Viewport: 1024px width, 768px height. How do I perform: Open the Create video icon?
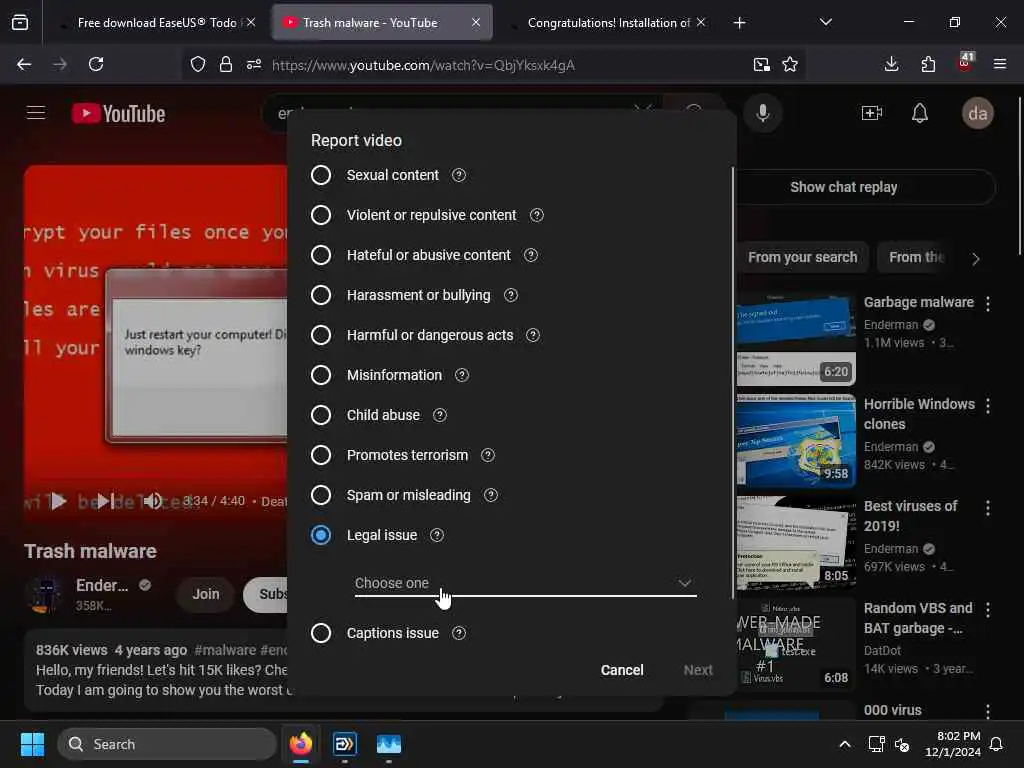(872, 113)
